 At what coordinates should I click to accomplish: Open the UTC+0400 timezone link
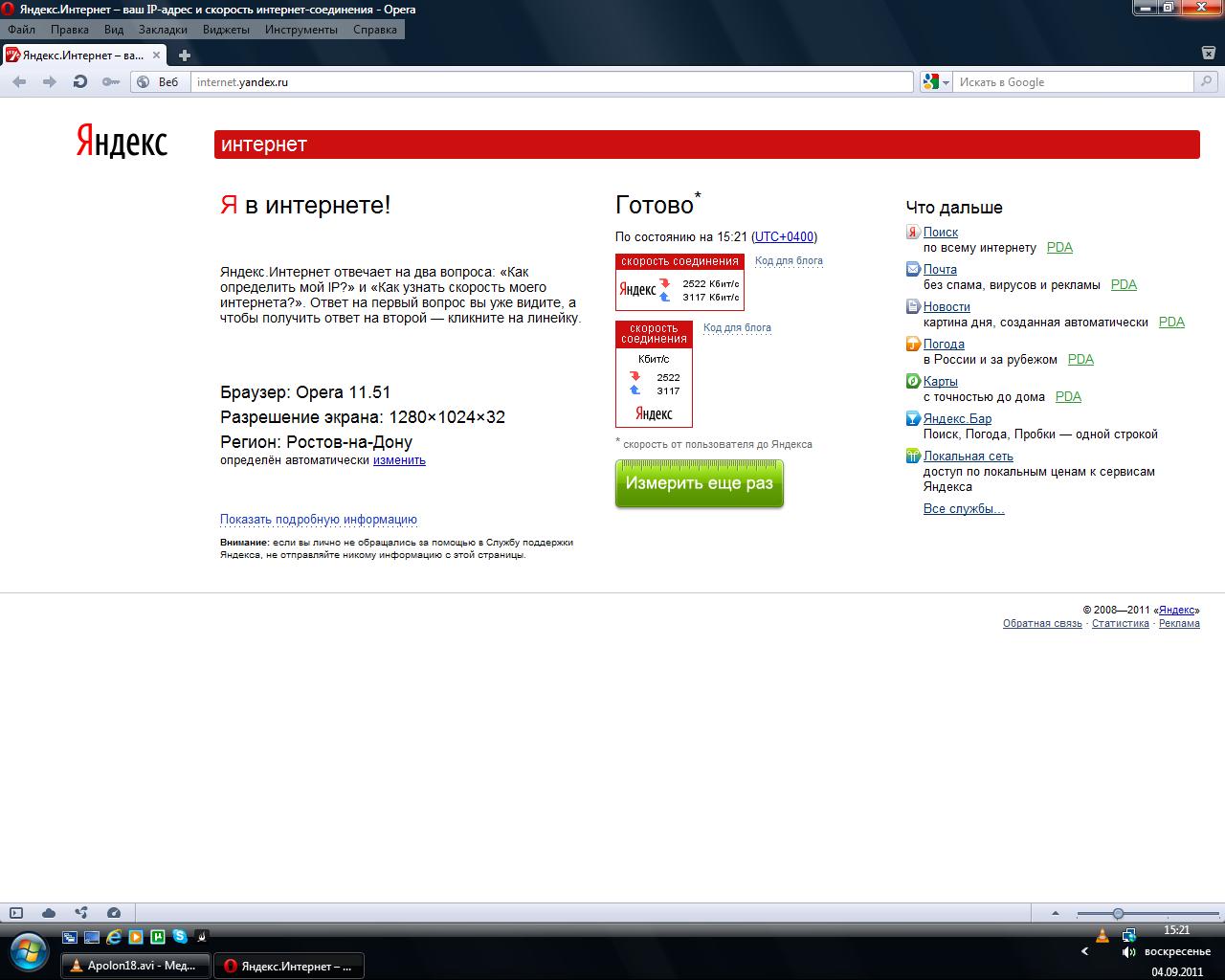(x=784, y=236)
